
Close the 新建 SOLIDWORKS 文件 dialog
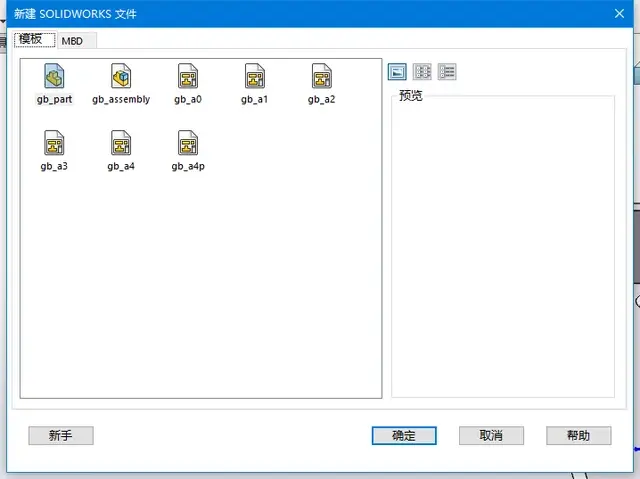(619, 13)
